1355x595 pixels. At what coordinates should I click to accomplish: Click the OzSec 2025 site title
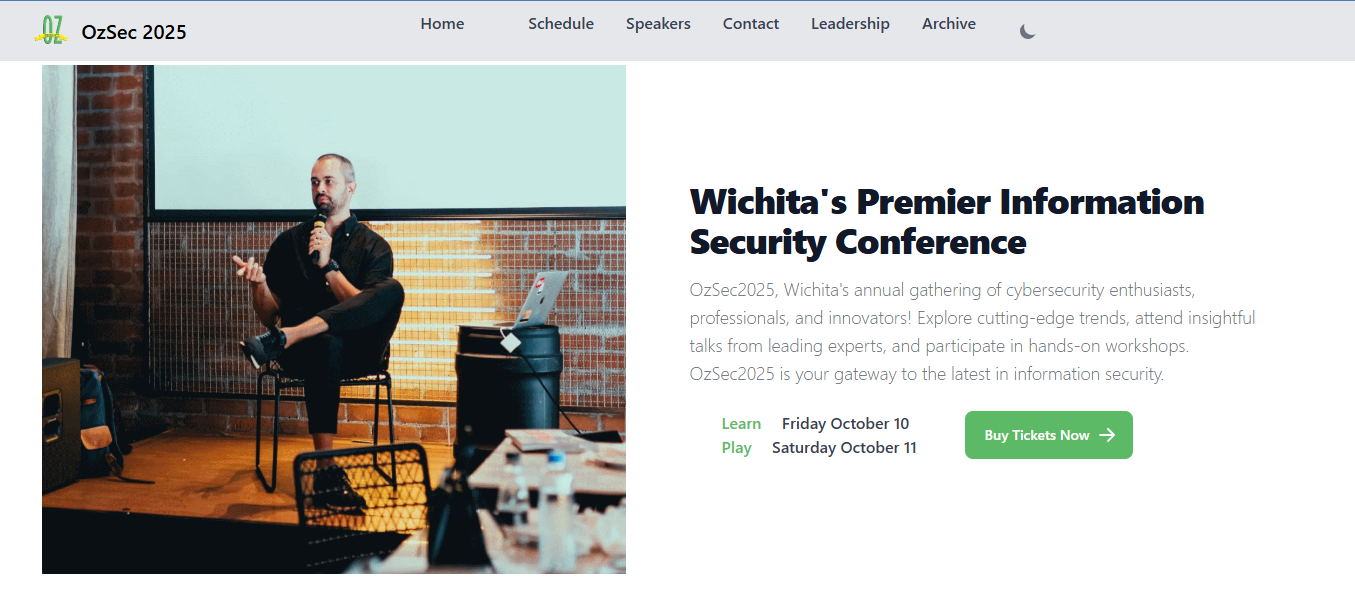coord(134,32)
